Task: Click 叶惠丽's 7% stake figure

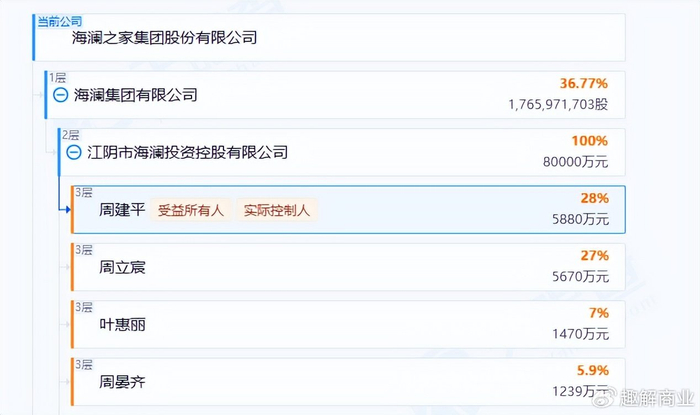Action: tap(598, 313)
